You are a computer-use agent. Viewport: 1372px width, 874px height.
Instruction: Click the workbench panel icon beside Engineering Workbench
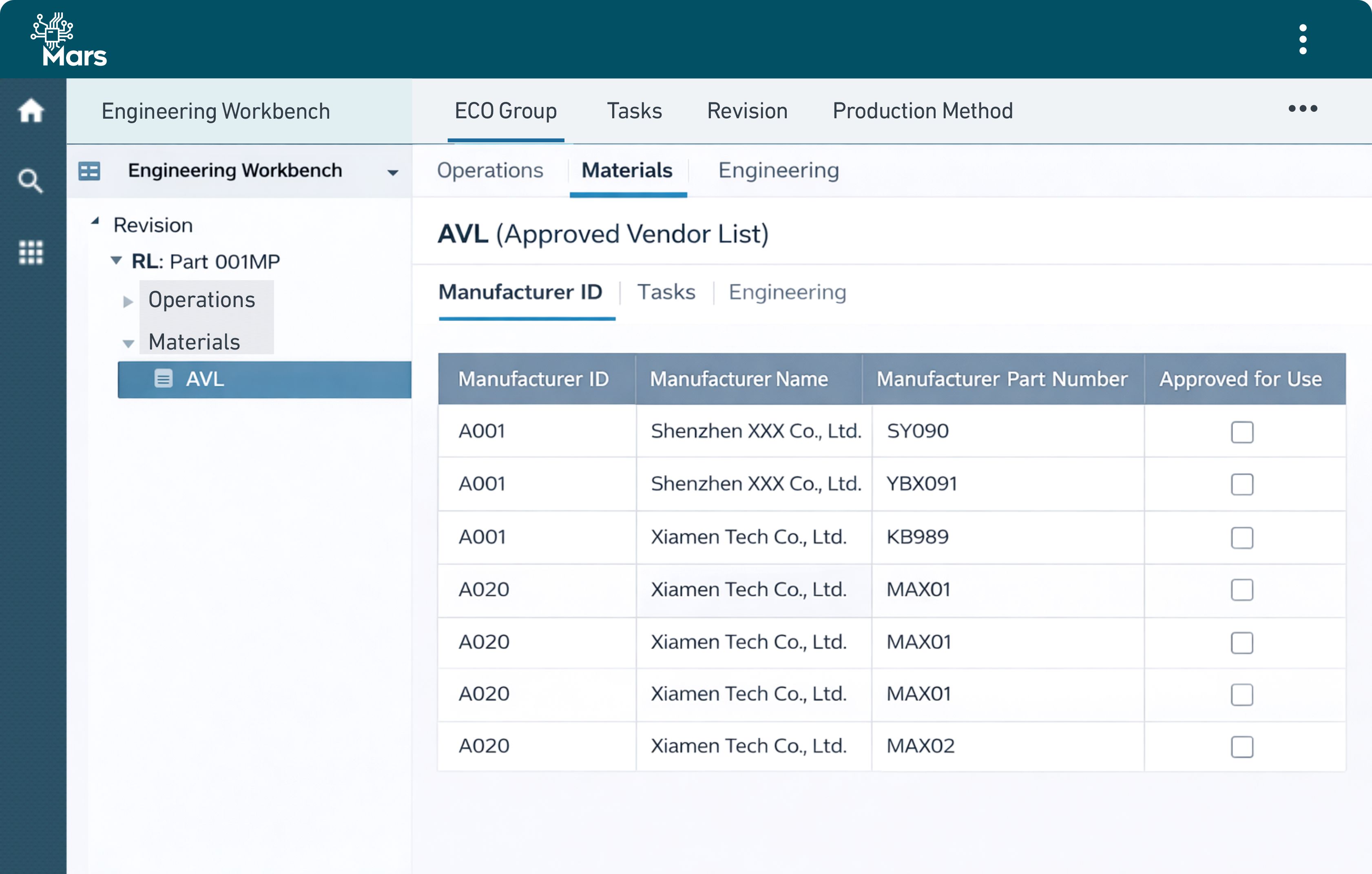point(89,170)
